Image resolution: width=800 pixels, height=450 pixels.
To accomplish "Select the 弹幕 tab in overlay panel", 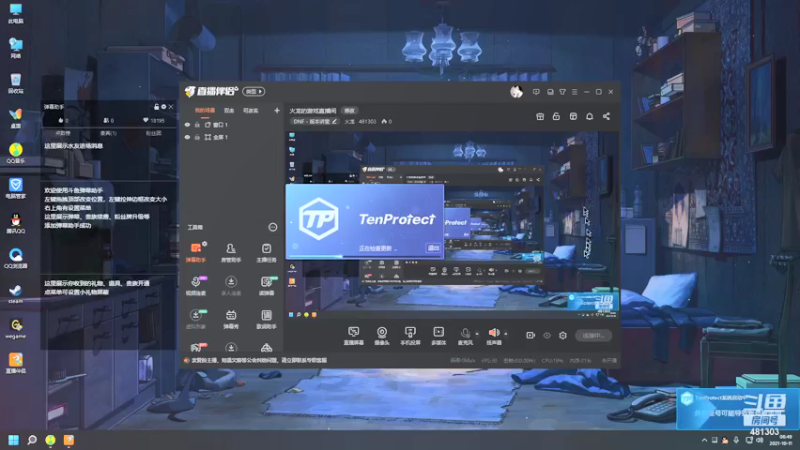I will (63, 133).
